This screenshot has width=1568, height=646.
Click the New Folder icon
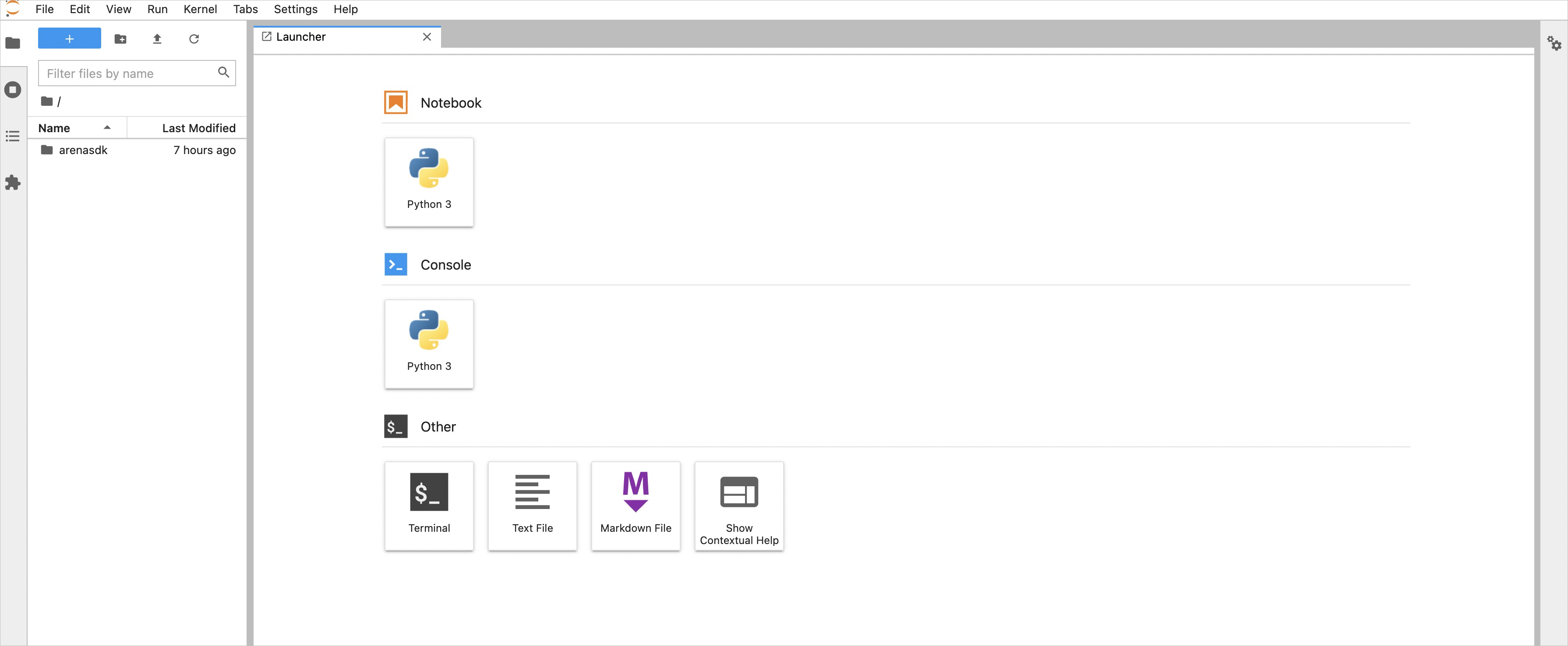pos(120,39)
